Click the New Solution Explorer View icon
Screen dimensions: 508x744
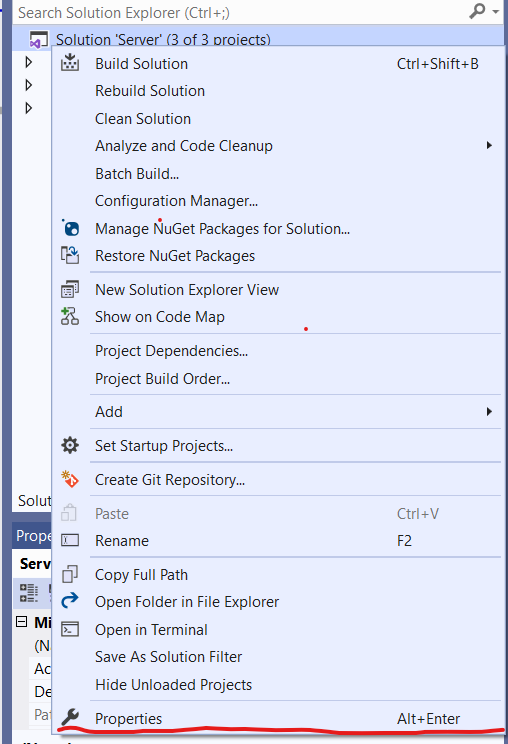click(70, 289)
